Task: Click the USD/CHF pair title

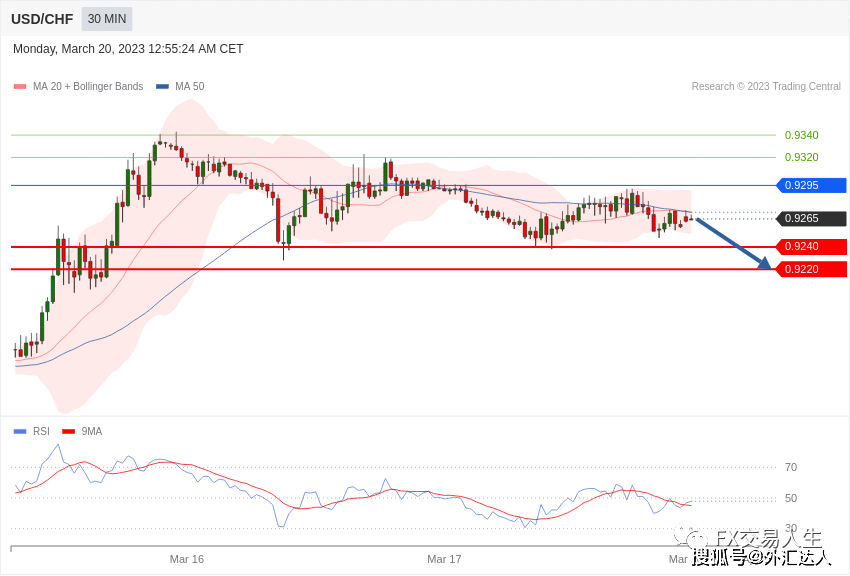Action: tap(42, 19)
